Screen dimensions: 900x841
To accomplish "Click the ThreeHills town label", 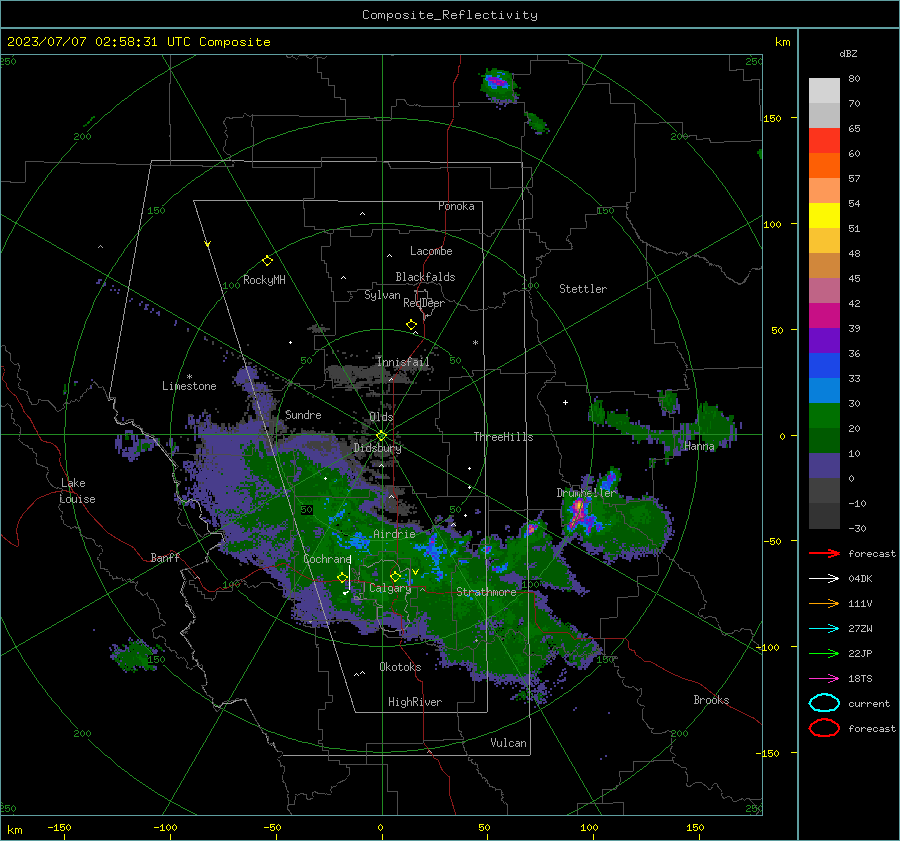I will 503,437.
